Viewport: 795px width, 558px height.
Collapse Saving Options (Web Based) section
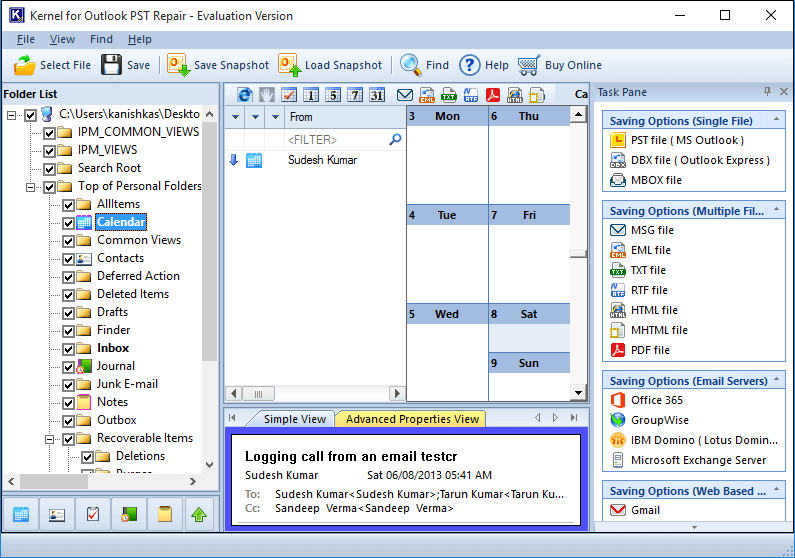pos(776,490)
